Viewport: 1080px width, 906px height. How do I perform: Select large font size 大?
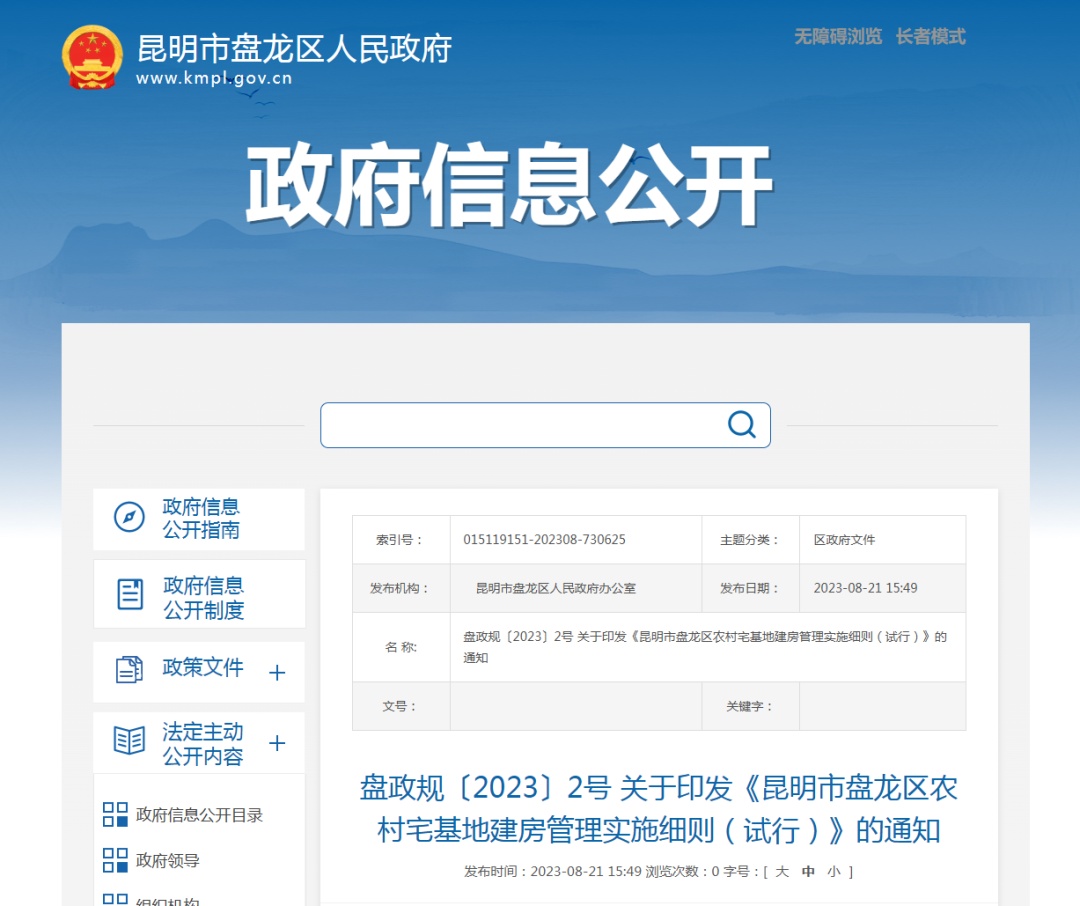(782, 872)
